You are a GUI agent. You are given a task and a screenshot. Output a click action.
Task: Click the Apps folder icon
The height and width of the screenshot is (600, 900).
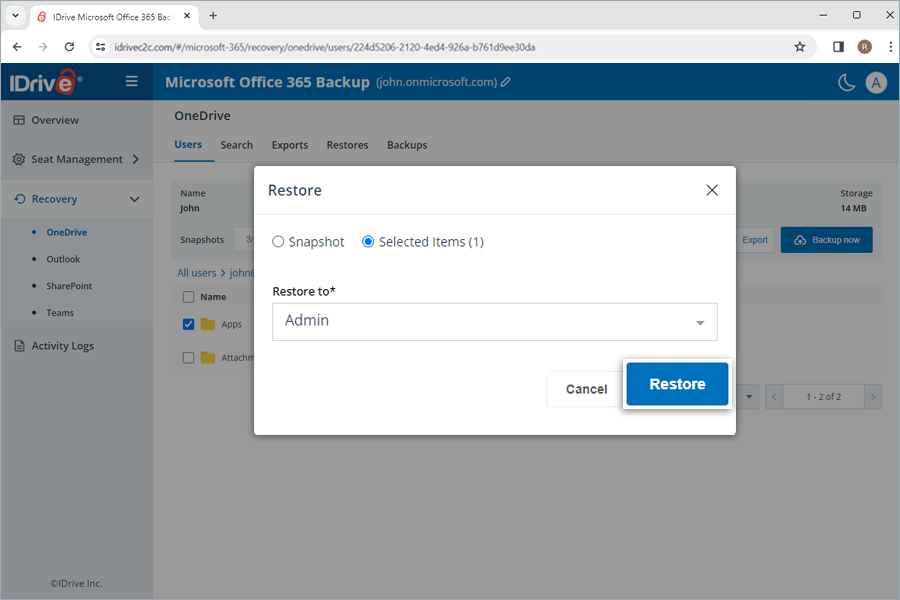(x=207, y=324)
